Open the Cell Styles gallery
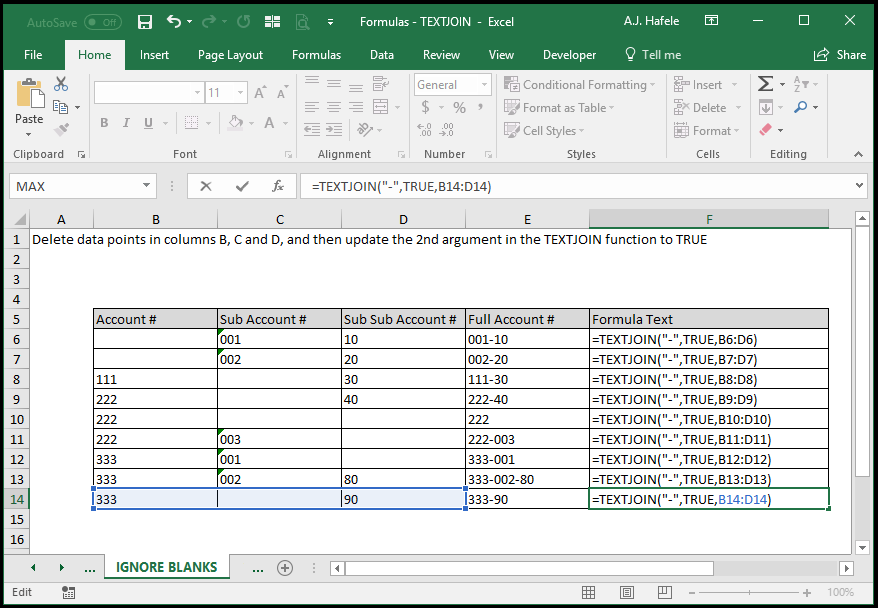 [x=544, y=130]
